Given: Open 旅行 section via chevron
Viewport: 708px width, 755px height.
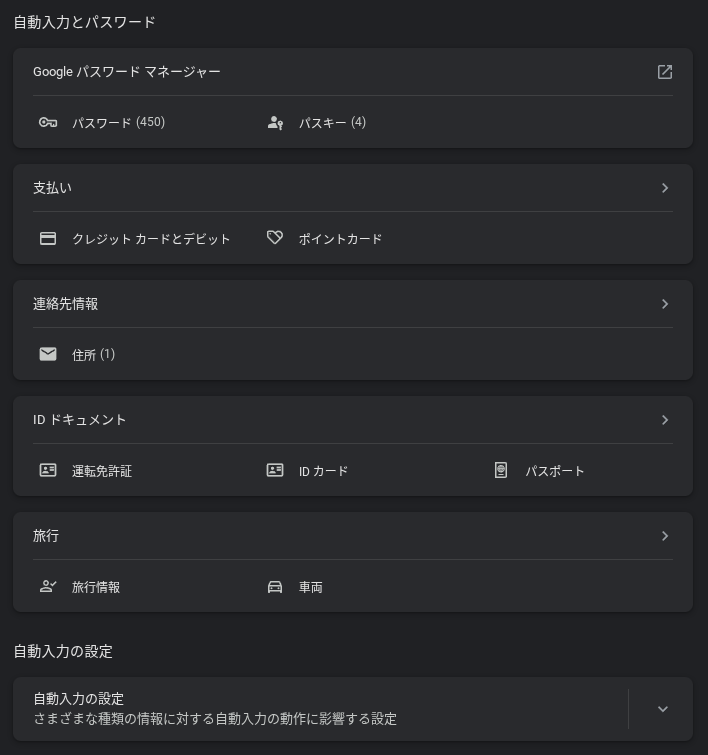Looking at the screenshot, I should coord(665,536).
